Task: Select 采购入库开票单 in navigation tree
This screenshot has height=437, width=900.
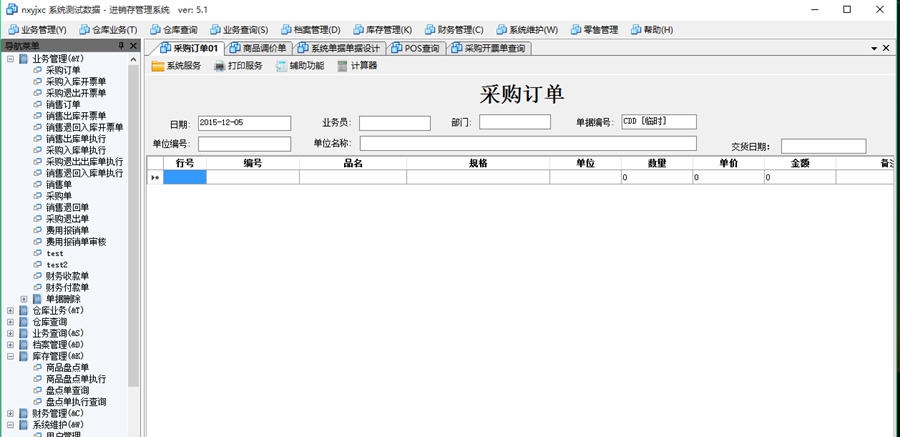Action: tap(76, 82)
